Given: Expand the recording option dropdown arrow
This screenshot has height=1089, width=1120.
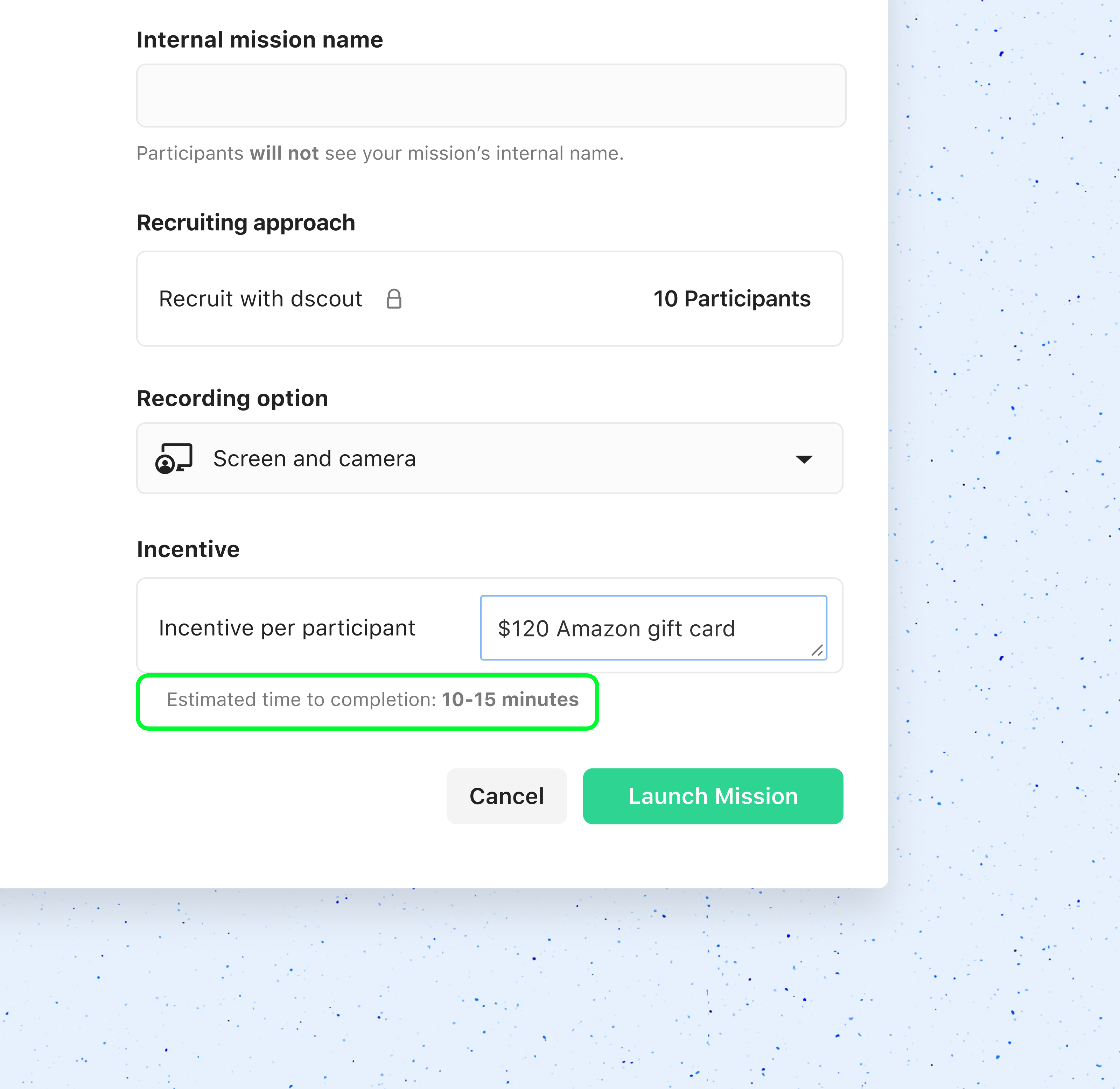Looking at the screenshot, I should (804, 459).
